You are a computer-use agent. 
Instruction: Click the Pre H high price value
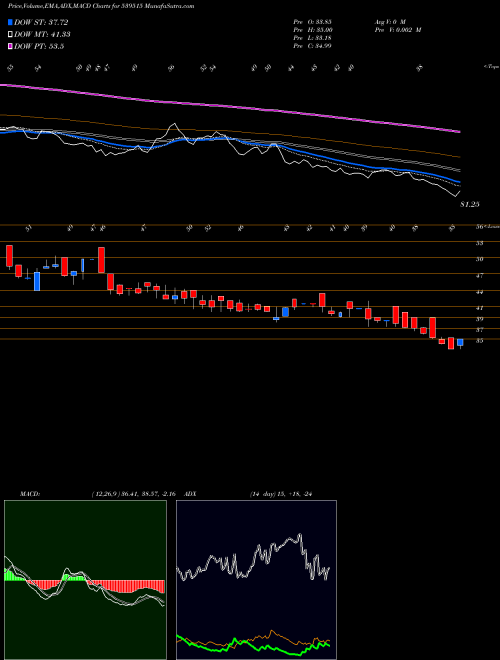[x=314, y=29]
